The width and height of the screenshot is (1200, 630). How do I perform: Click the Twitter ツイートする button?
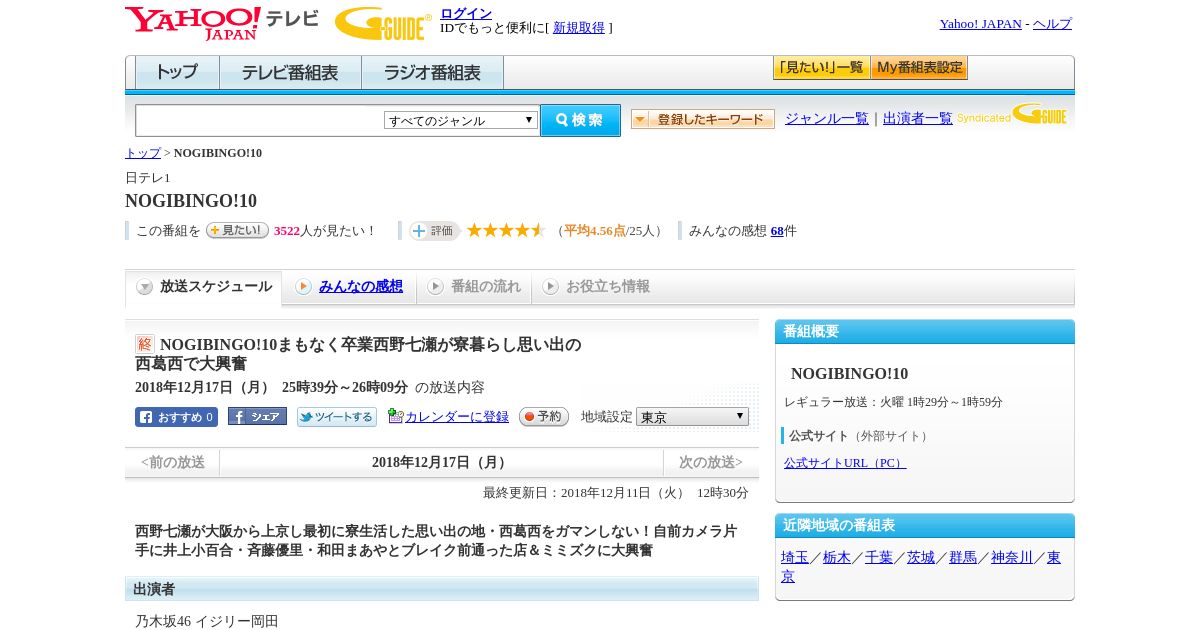click(x=337, y=417)
